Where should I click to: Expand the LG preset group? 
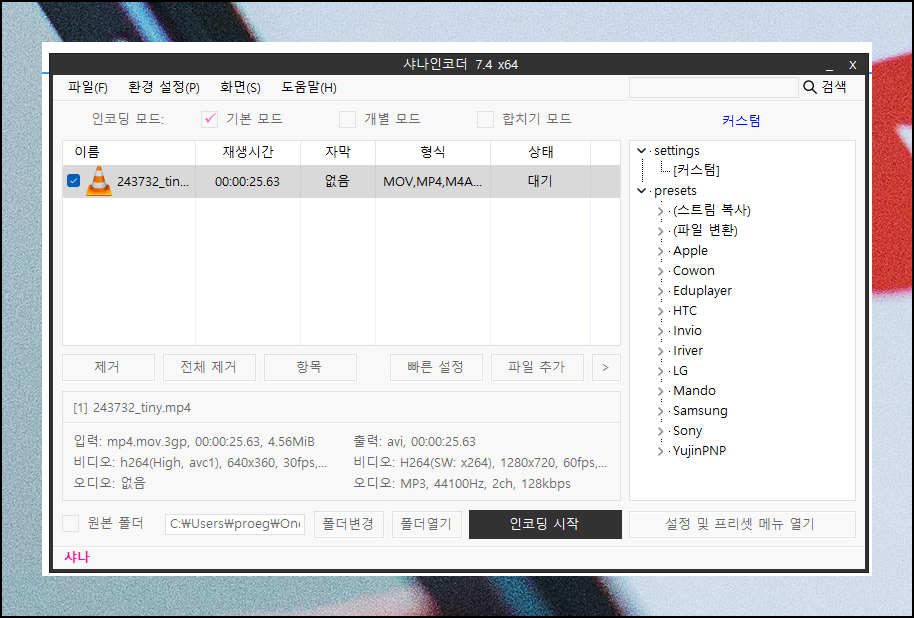[660, 371]
